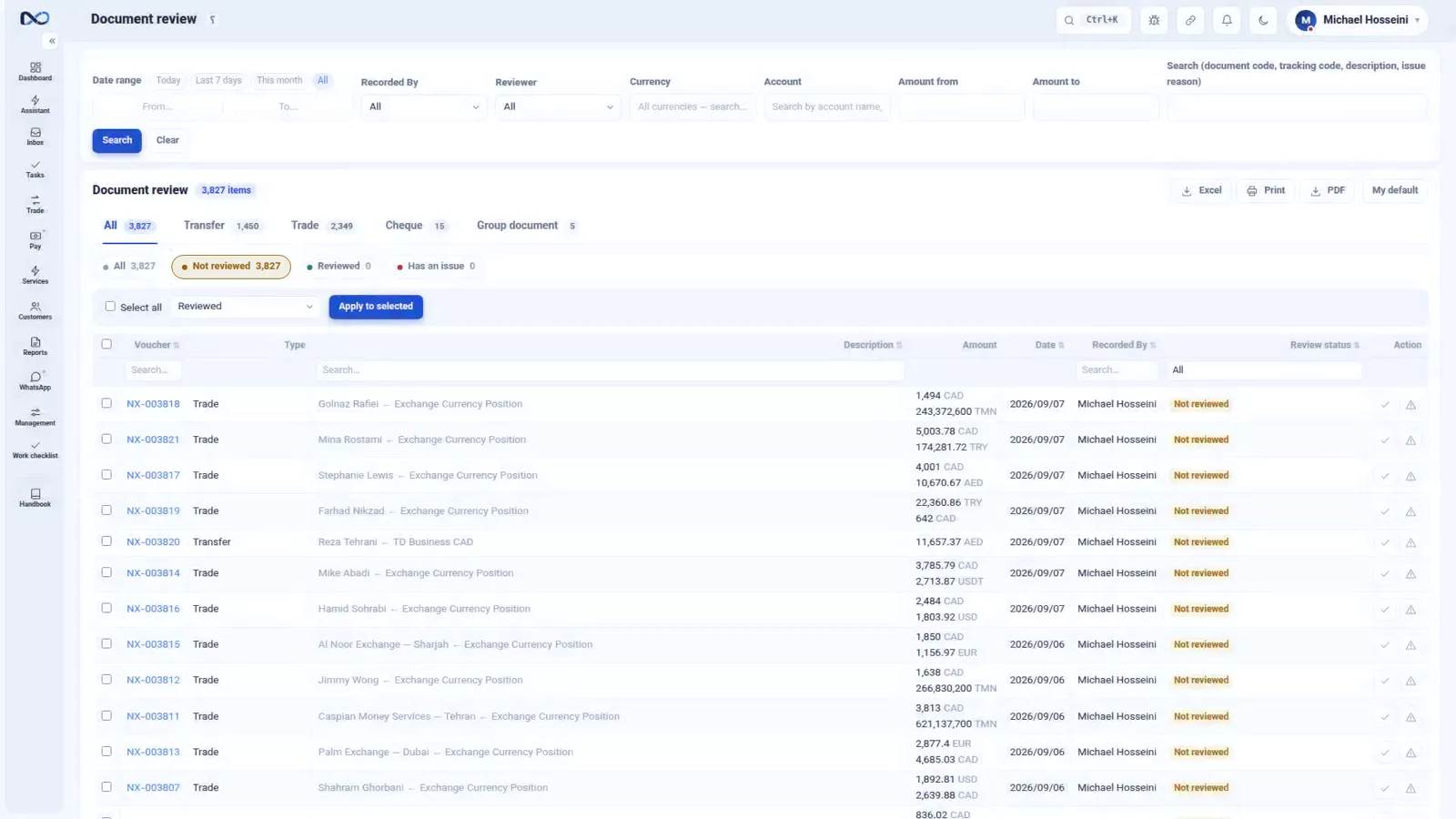The image size is (1456, 819).
Task: Click the infinity logo in the top-left
Action: pyautogui.click(x=35, y=18)
